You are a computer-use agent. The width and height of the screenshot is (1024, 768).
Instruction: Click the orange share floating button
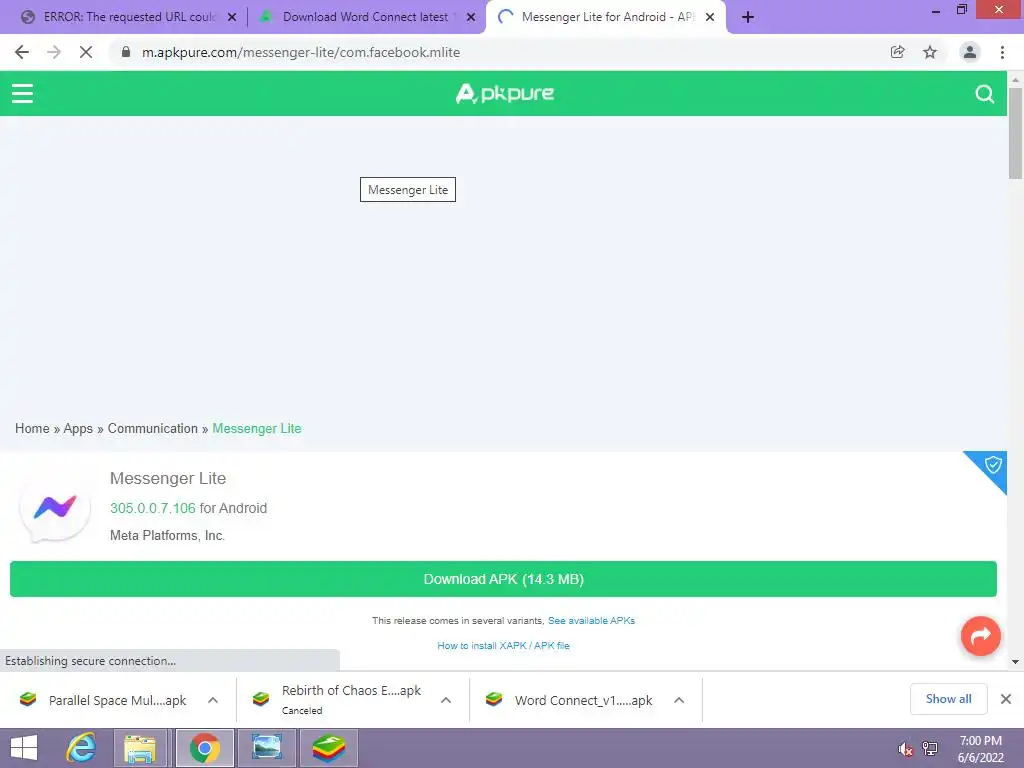(980, 635)
